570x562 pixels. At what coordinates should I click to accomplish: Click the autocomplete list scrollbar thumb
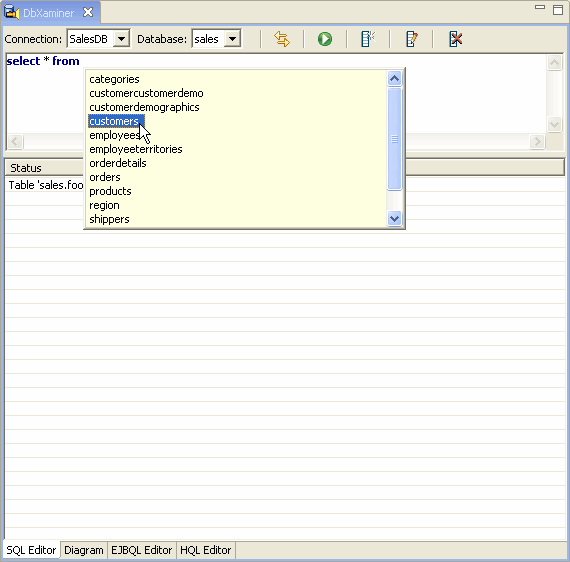coord(394,139)
